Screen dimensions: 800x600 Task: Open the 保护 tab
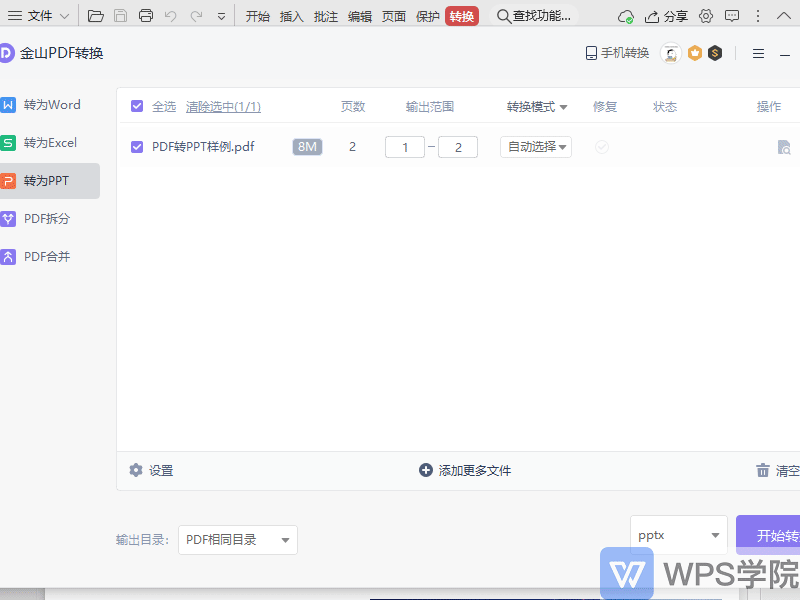pos(428,16)
